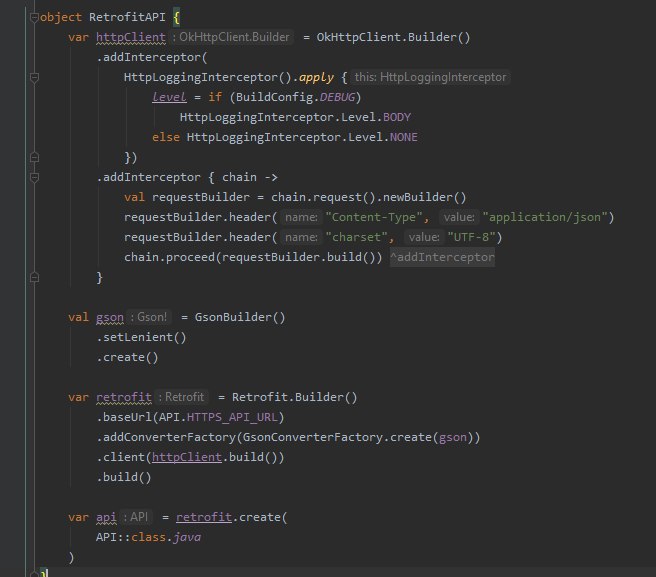This screenshot has width=656, height=577.
Task: Click the "application/json" string
Action: [x=545, y=217]
